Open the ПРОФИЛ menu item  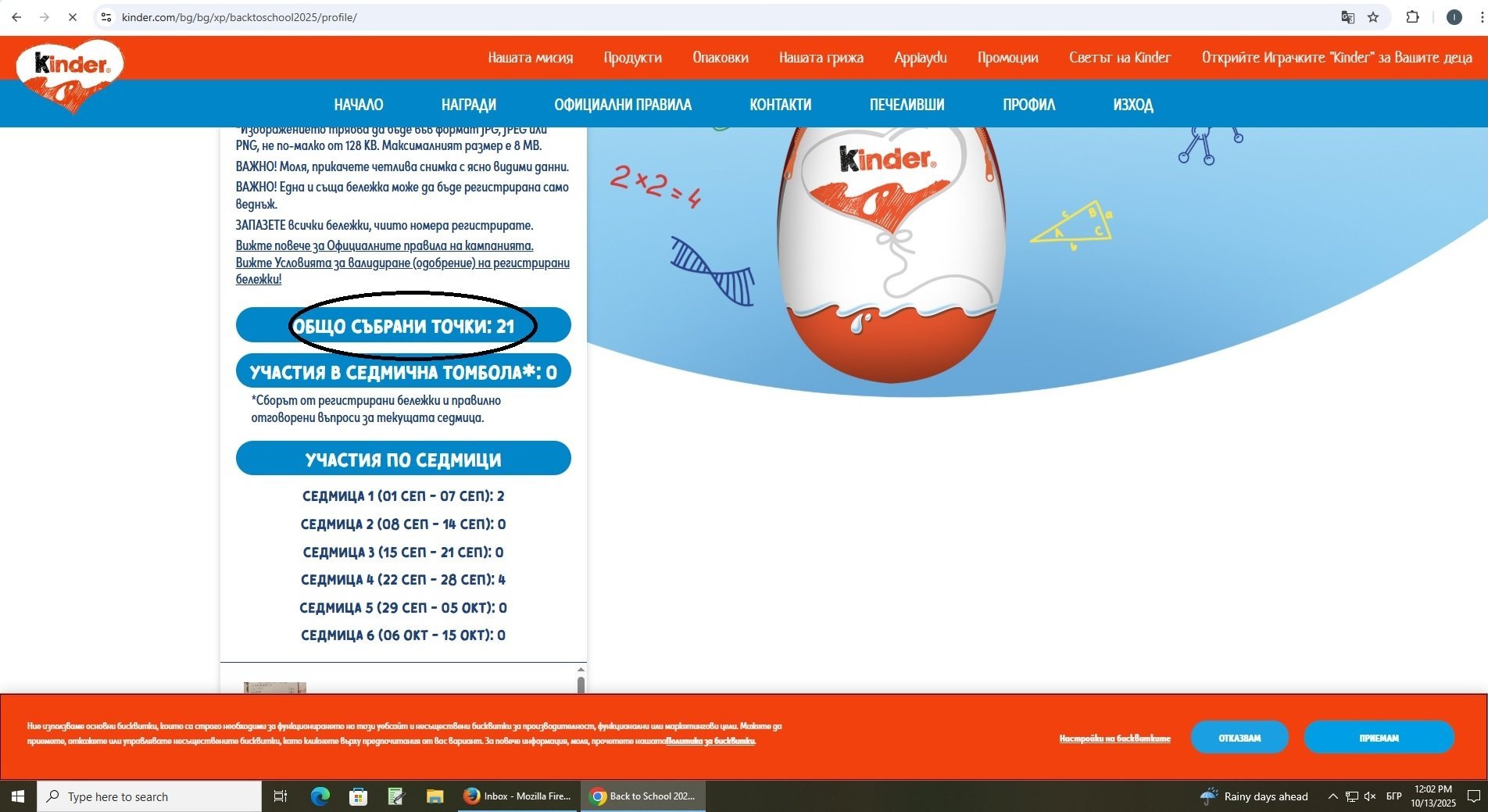coord(1028,105)
